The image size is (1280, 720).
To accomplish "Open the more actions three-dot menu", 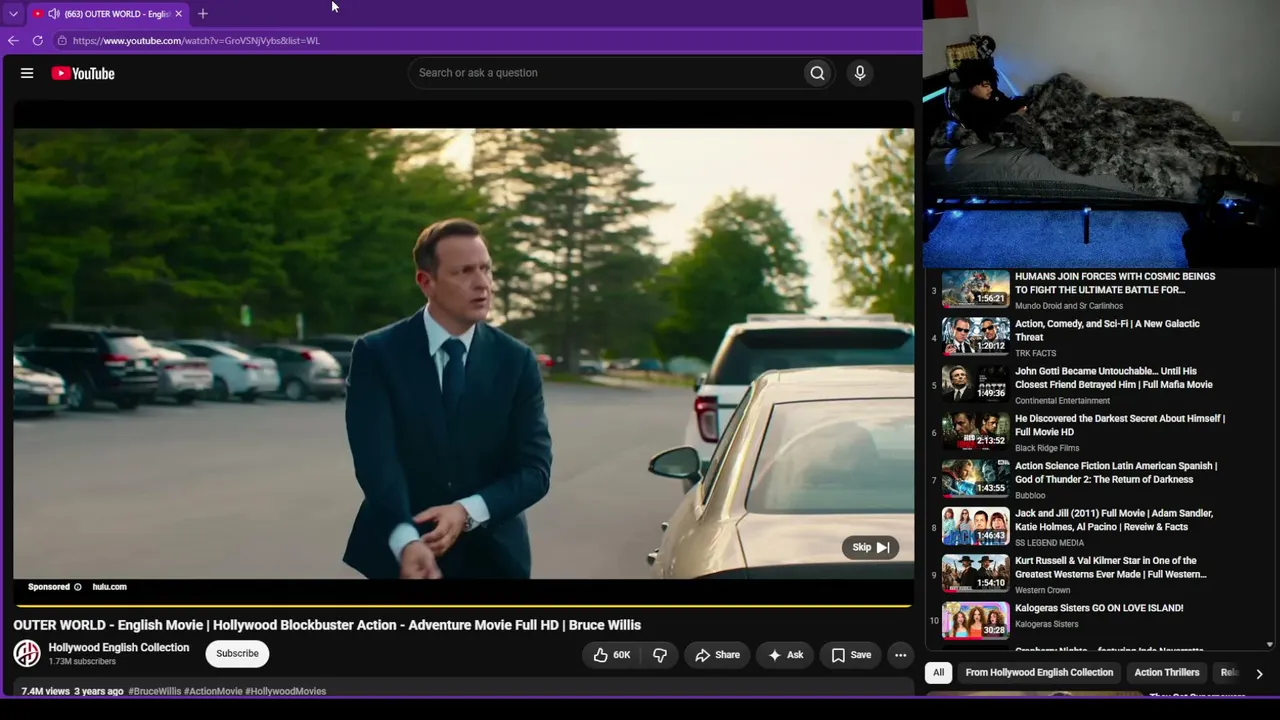I will [900, 655].
